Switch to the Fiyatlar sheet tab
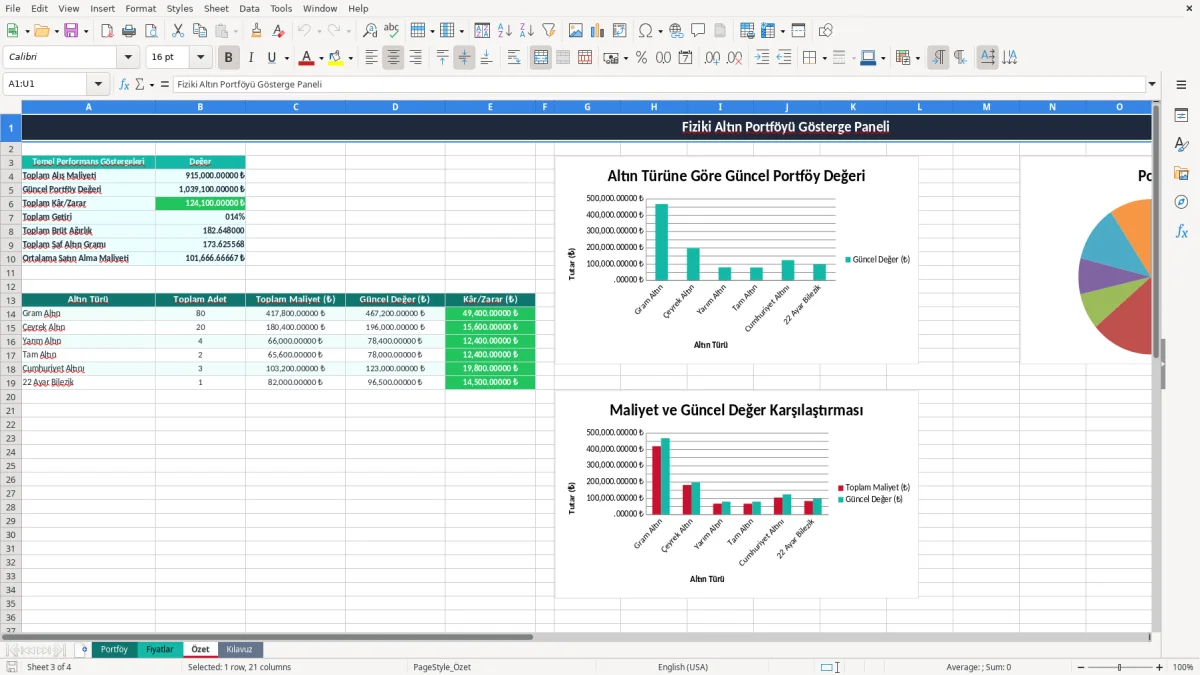This screenshot has height=675, width=1200. [160, 649]
